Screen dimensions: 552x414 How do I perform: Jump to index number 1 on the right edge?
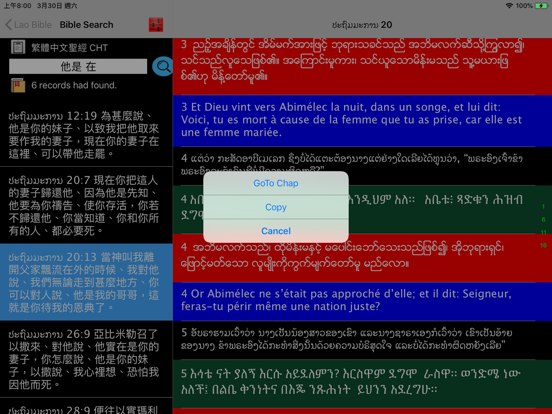click(544, 207)
